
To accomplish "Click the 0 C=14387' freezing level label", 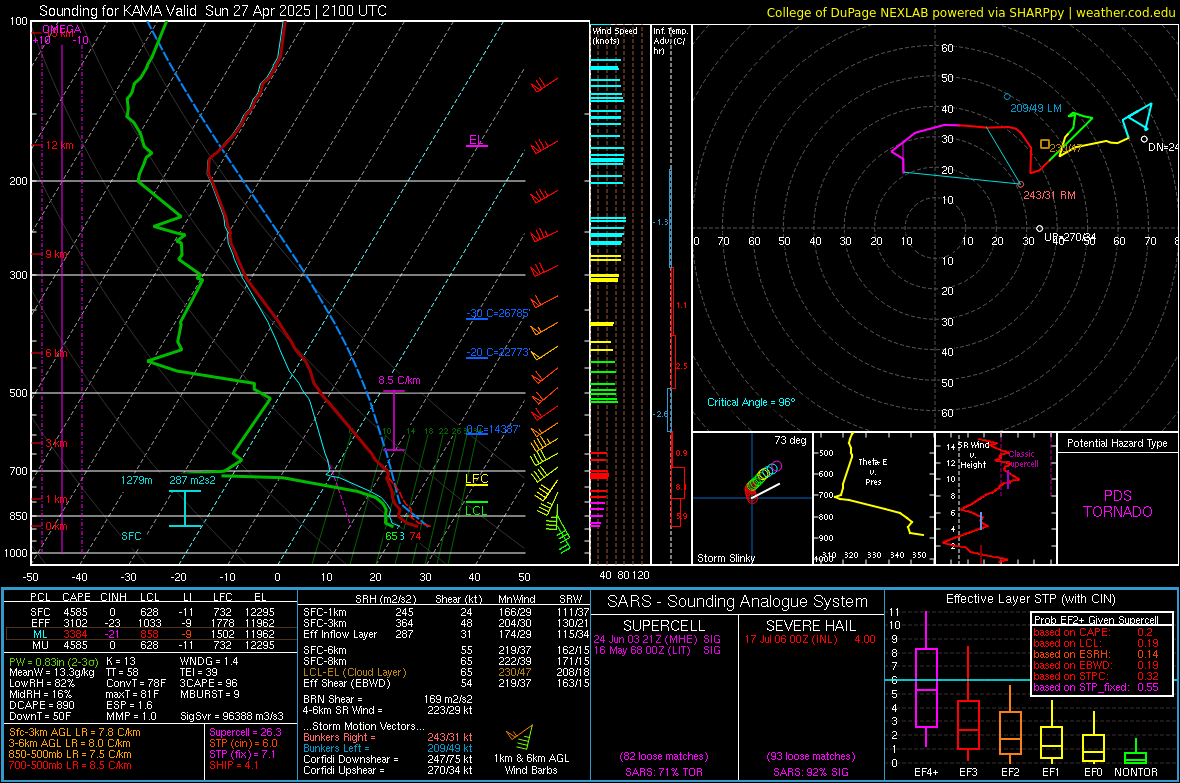I will (493, 429).
